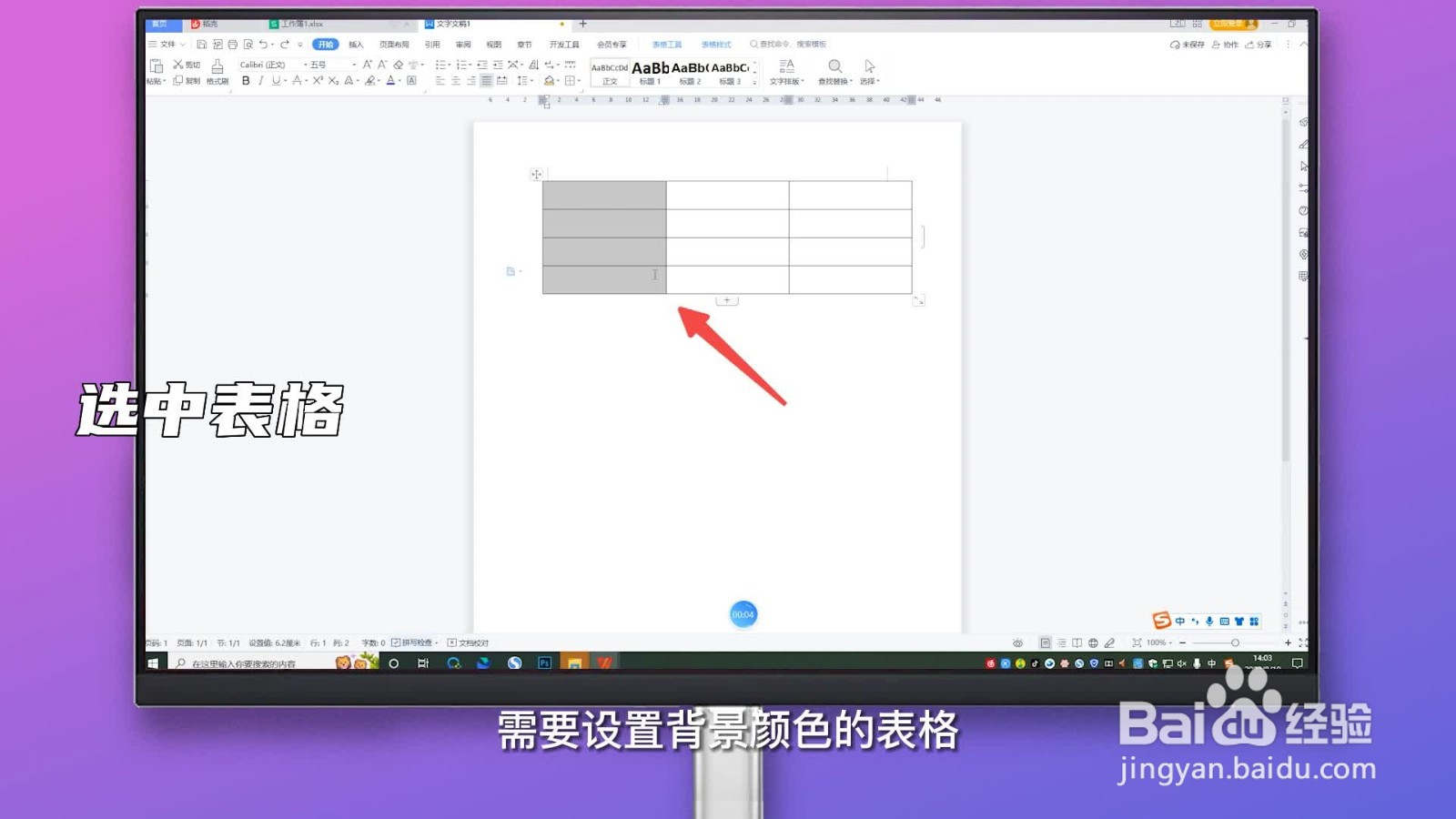Increase font size with A+ icon
1456x819 pixels.
tap(368, 65)
